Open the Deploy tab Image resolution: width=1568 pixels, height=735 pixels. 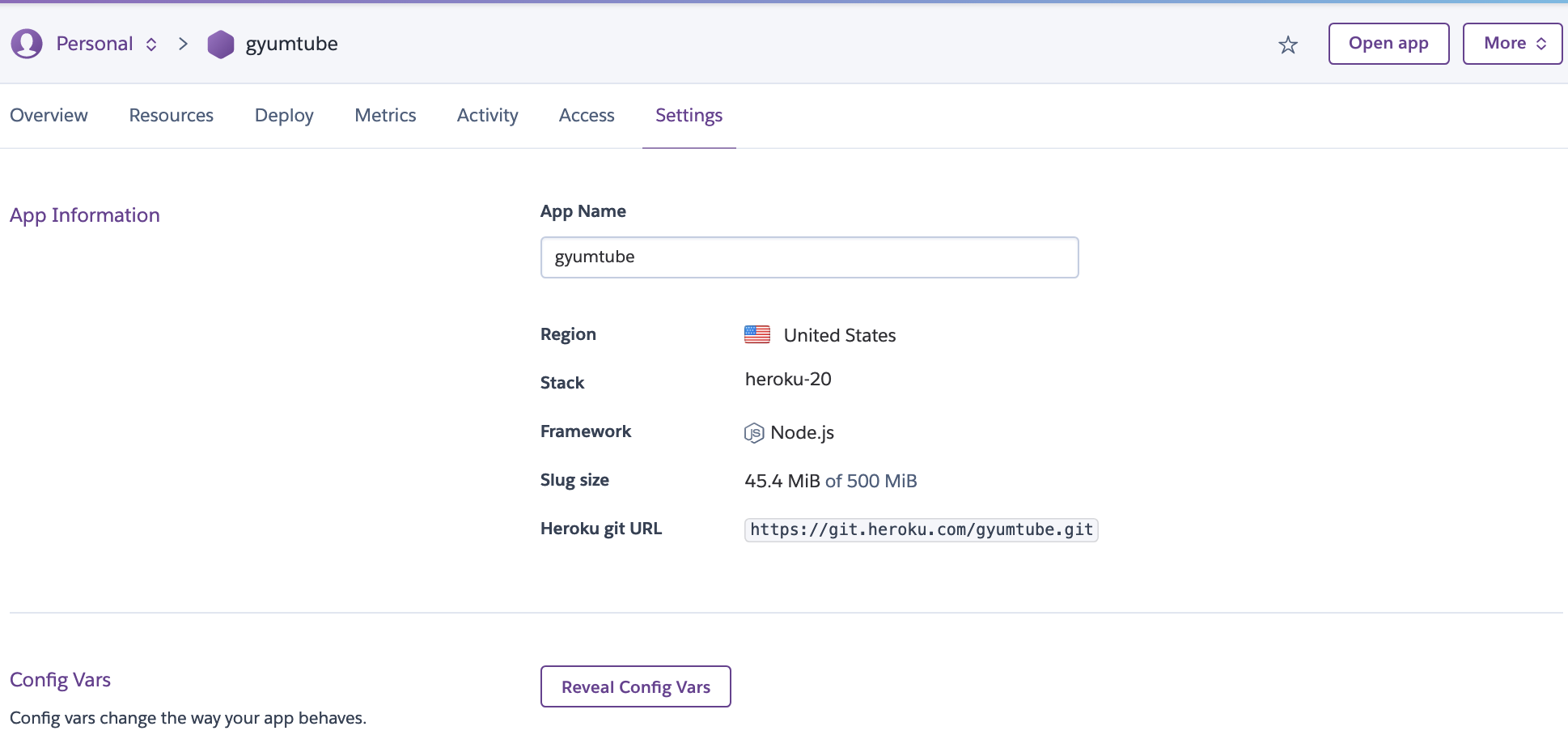[284, 116]
